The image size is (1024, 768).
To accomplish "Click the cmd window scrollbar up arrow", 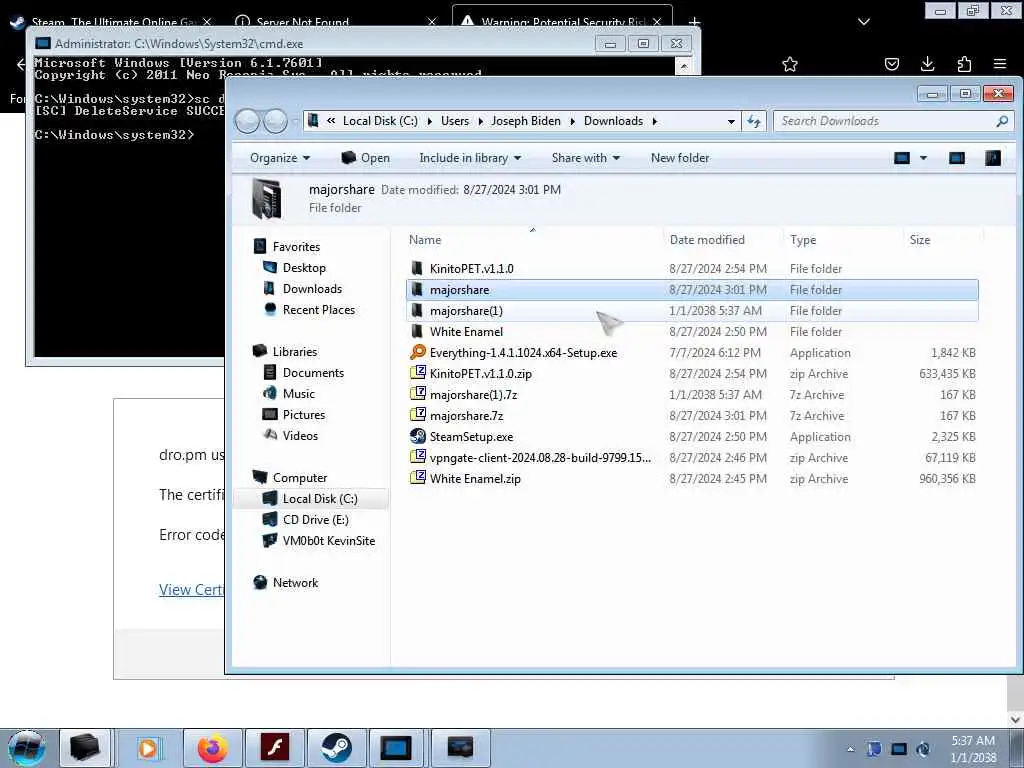I will (683, 66).
